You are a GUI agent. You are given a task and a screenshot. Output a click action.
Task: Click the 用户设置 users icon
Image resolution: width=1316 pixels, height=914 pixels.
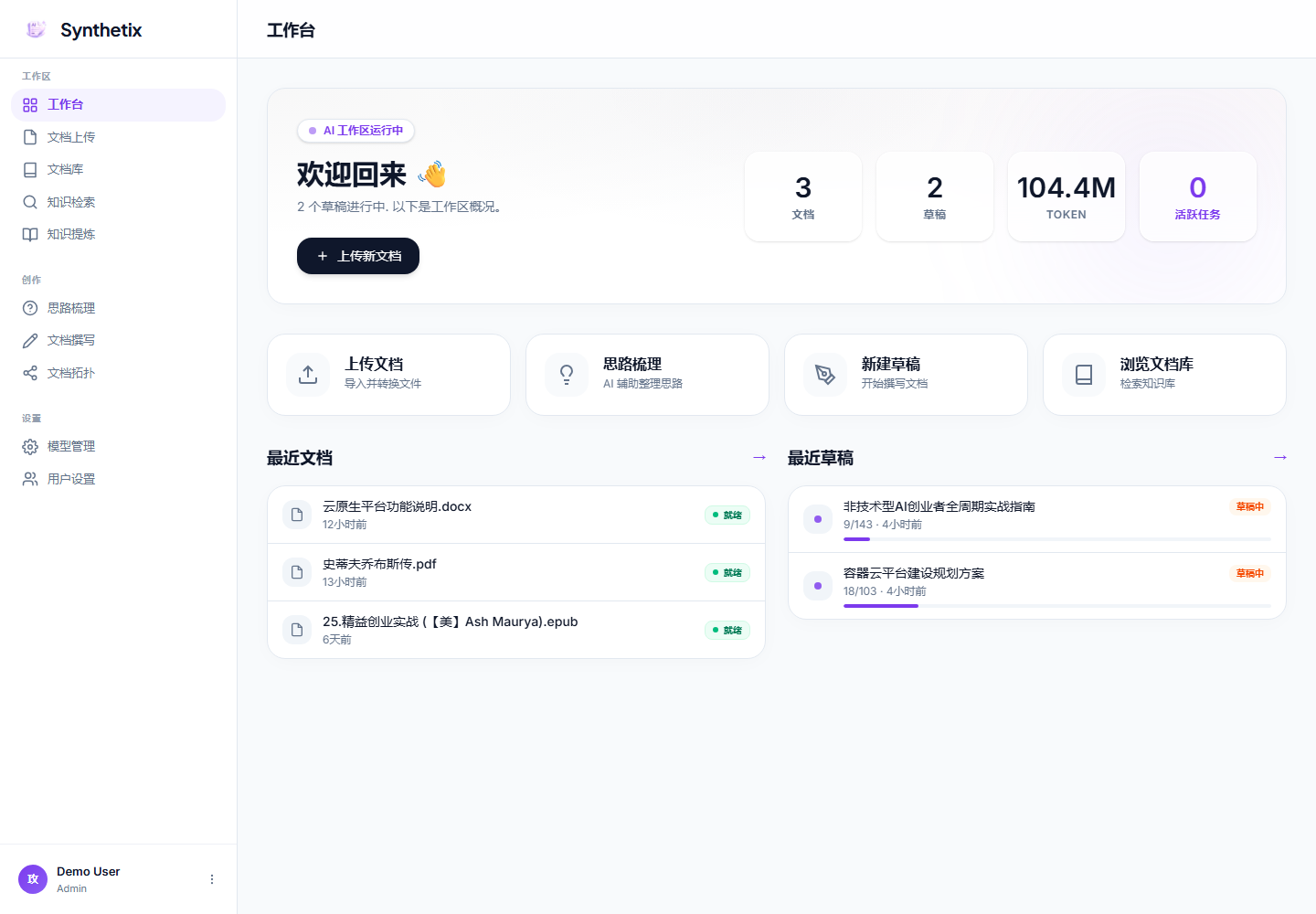[30, 479]
